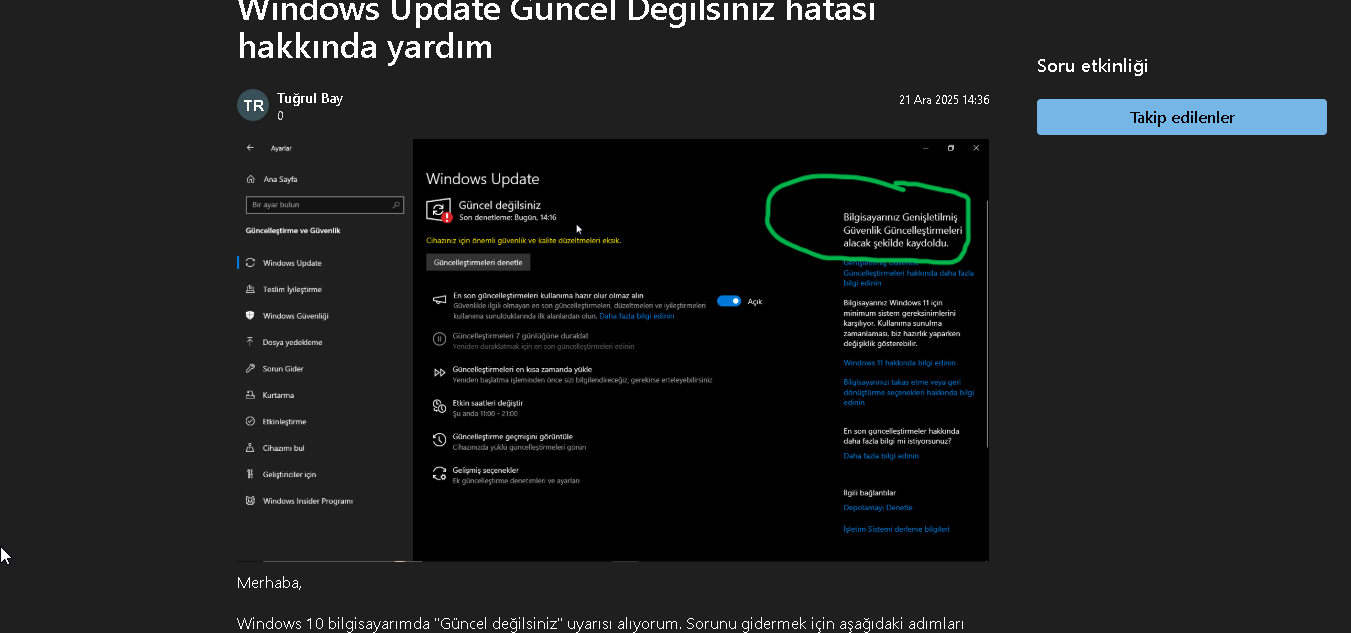Click the embedded settings window minimize button
Image resolution: width=1351 pixels, height=633 pixels.
coord(925,148)
